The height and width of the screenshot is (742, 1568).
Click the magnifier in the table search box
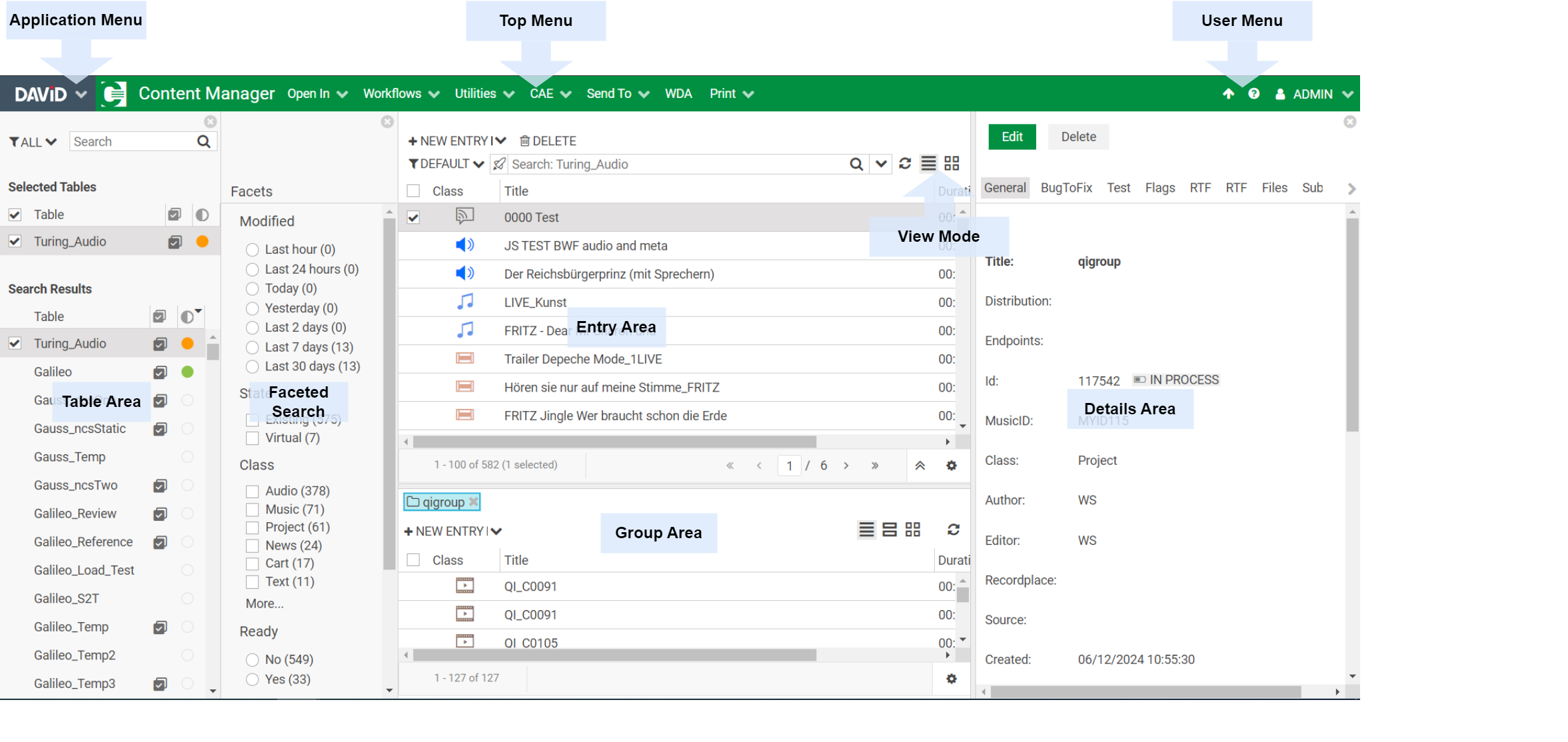(204, 141)
